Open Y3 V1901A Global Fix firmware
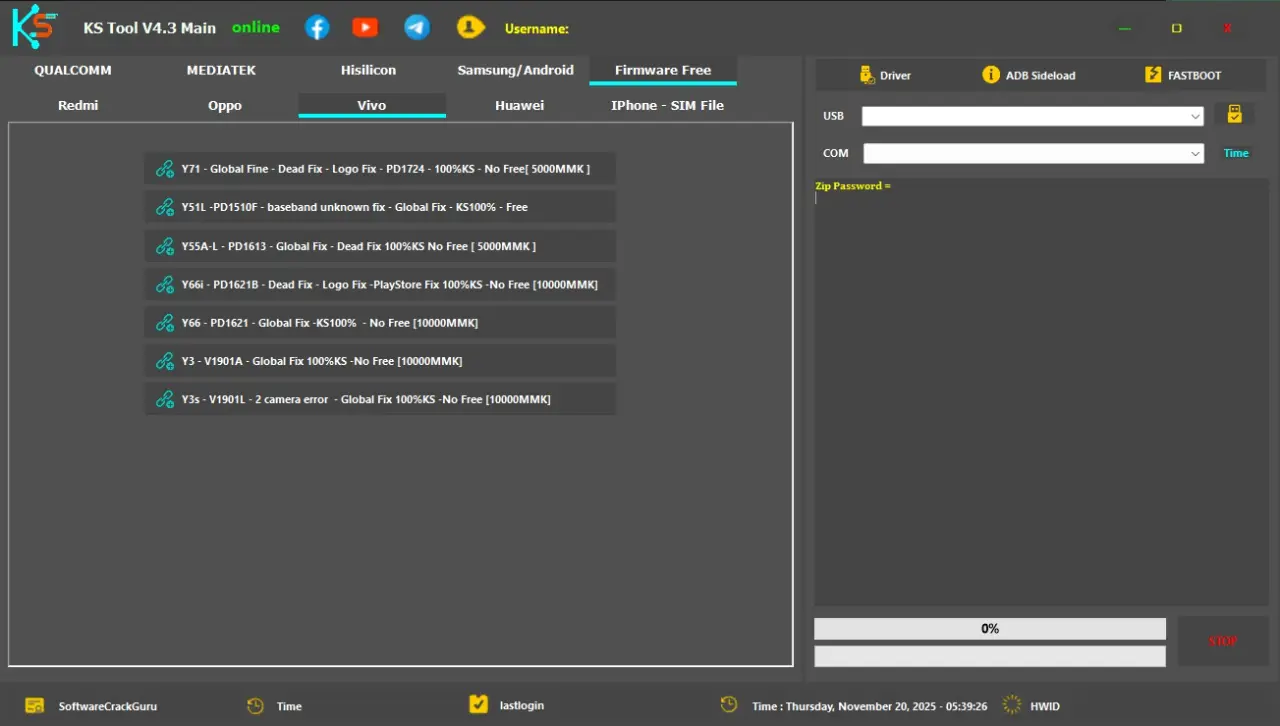The width and height of the screenshot is (1280, 726). (x=380, y=361)
